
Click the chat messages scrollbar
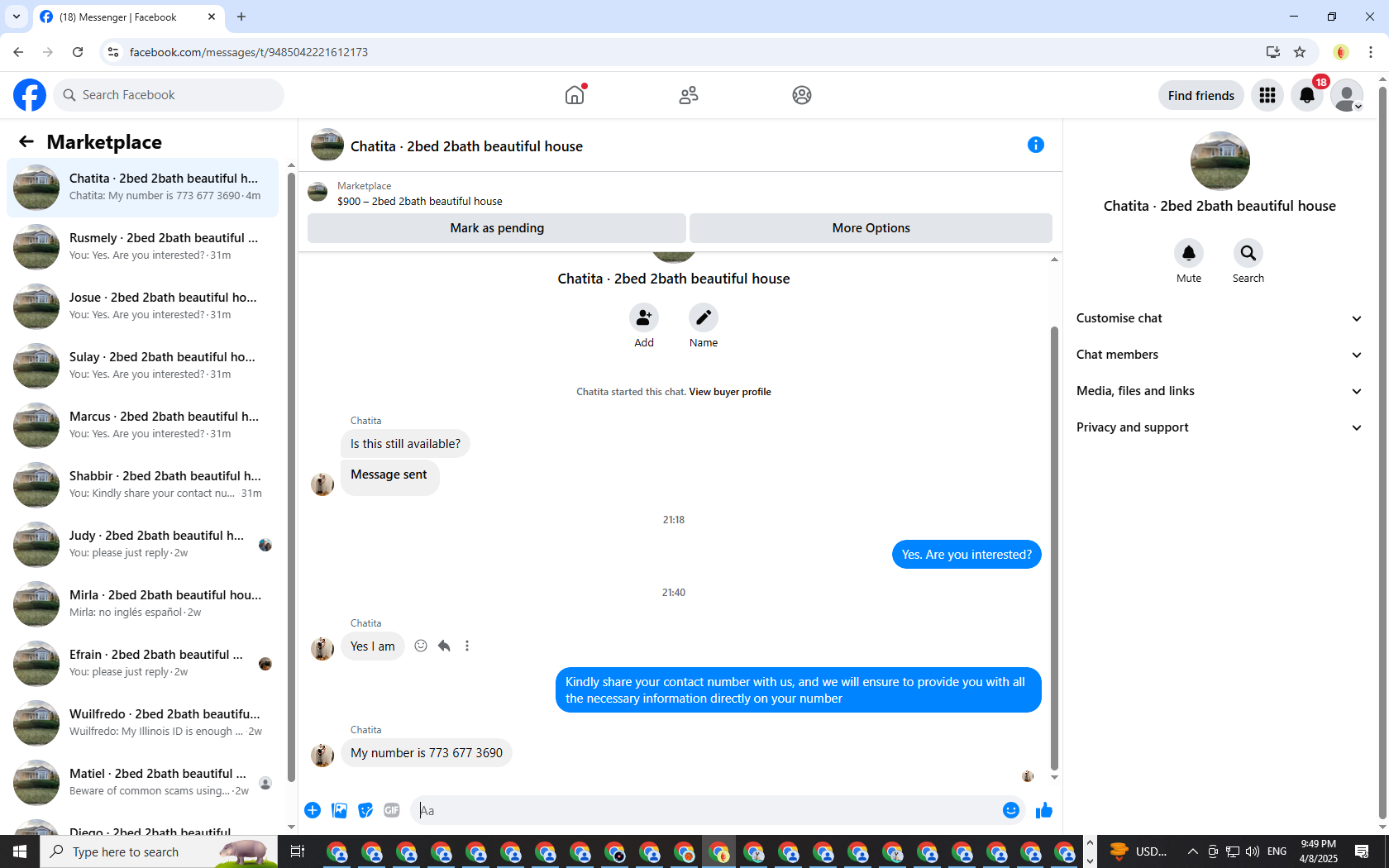click(x=1054, y=548)
